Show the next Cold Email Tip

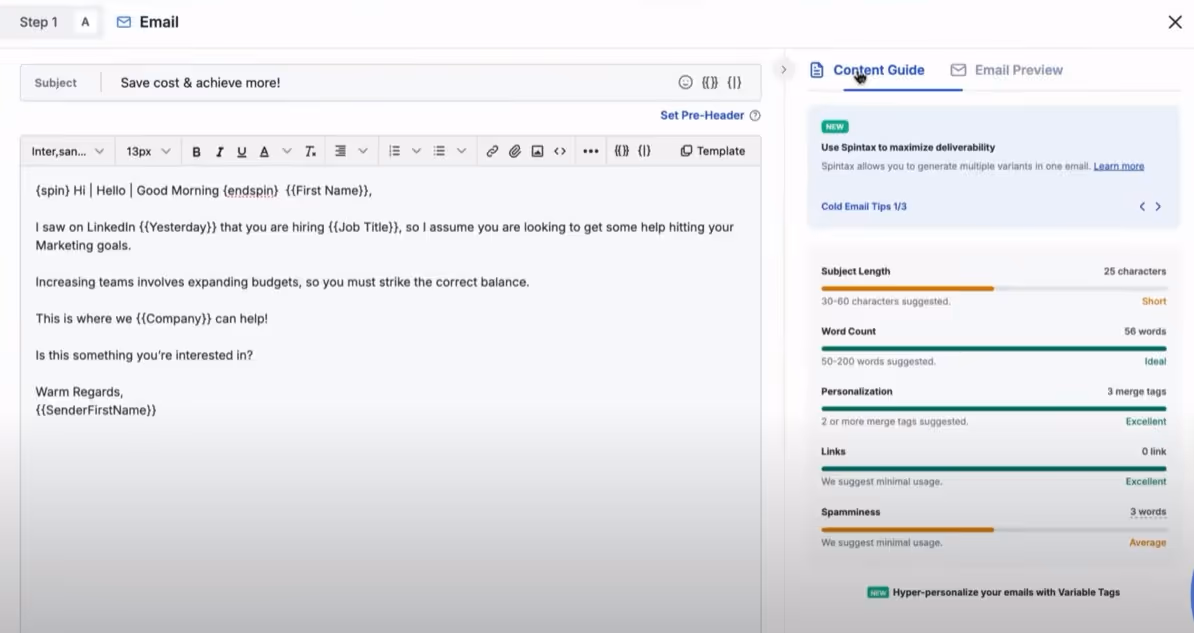pyautogui.click(x=1158, y=206)
